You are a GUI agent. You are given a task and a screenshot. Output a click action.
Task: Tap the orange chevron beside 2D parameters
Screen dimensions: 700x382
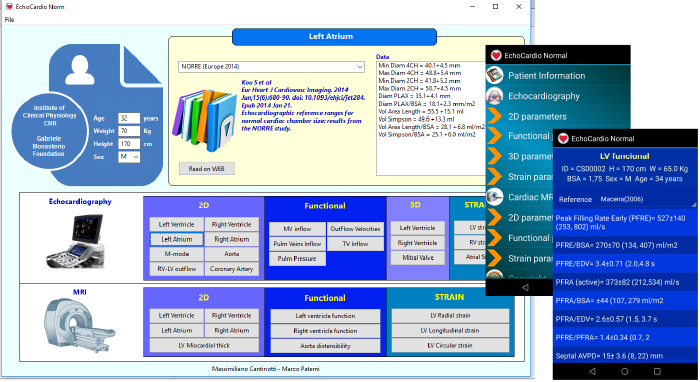point(495,116)
